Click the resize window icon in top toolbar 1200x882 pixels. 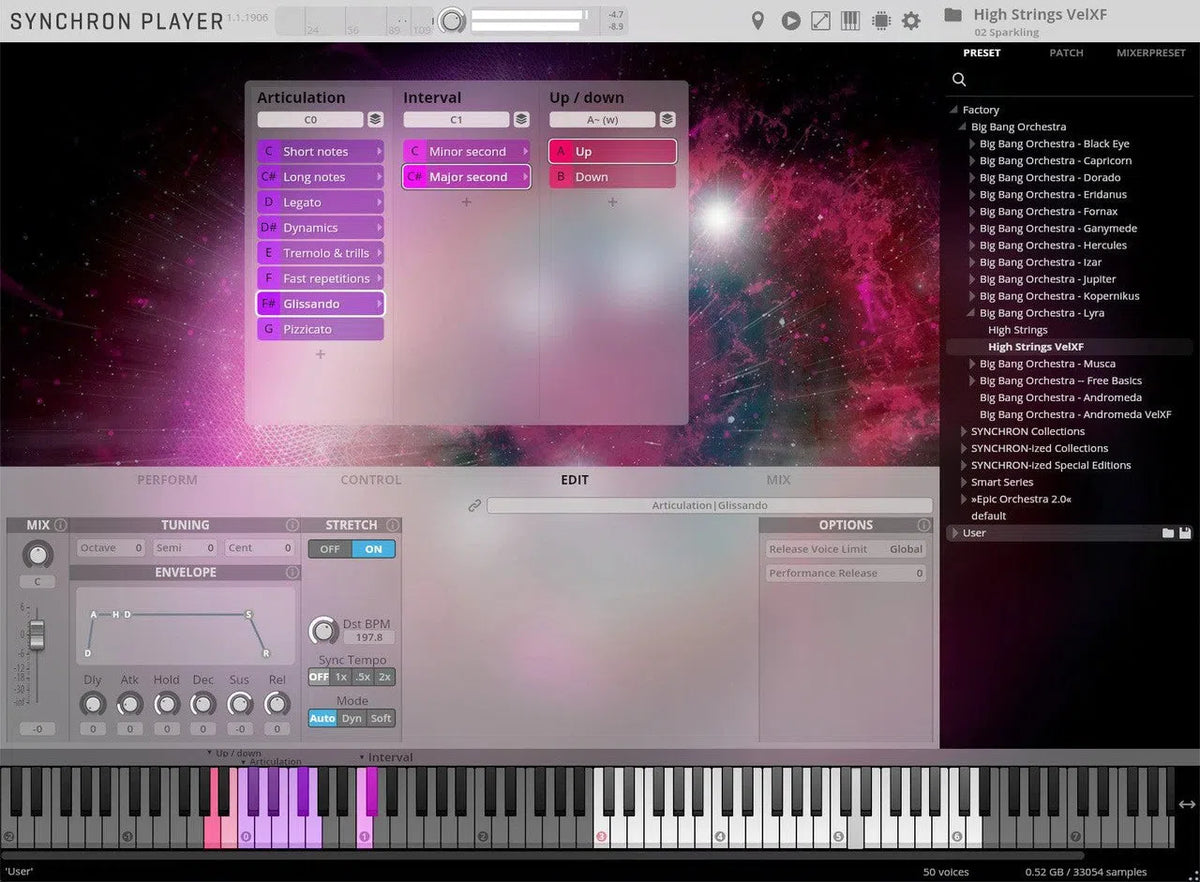coord(820,20)
